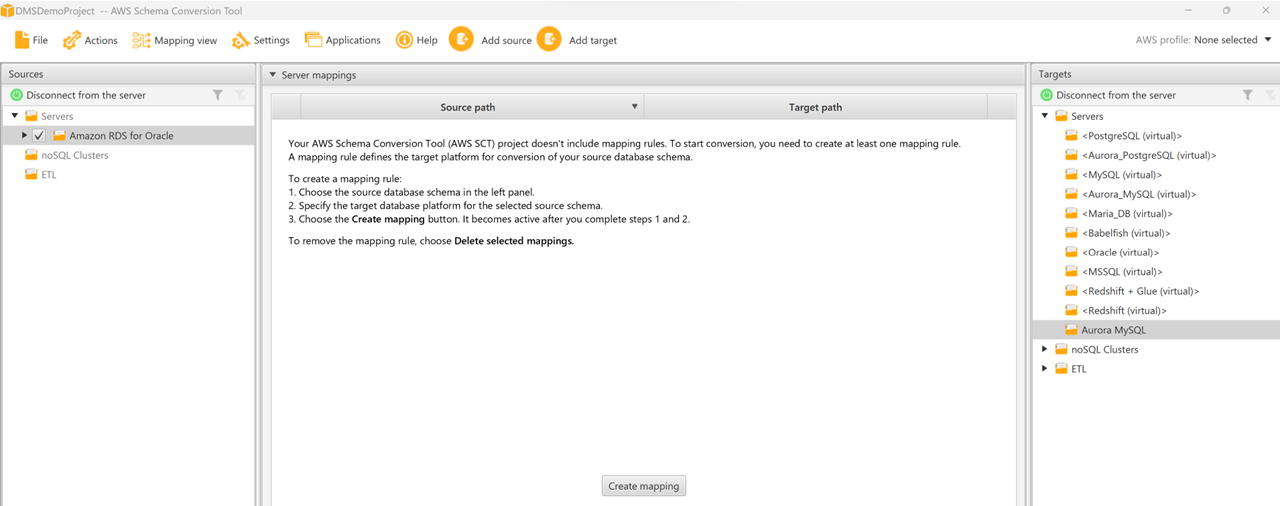Click the green disconnect icon in Sources
This screenshot has width=1280, height=506.
pos(16,95)
